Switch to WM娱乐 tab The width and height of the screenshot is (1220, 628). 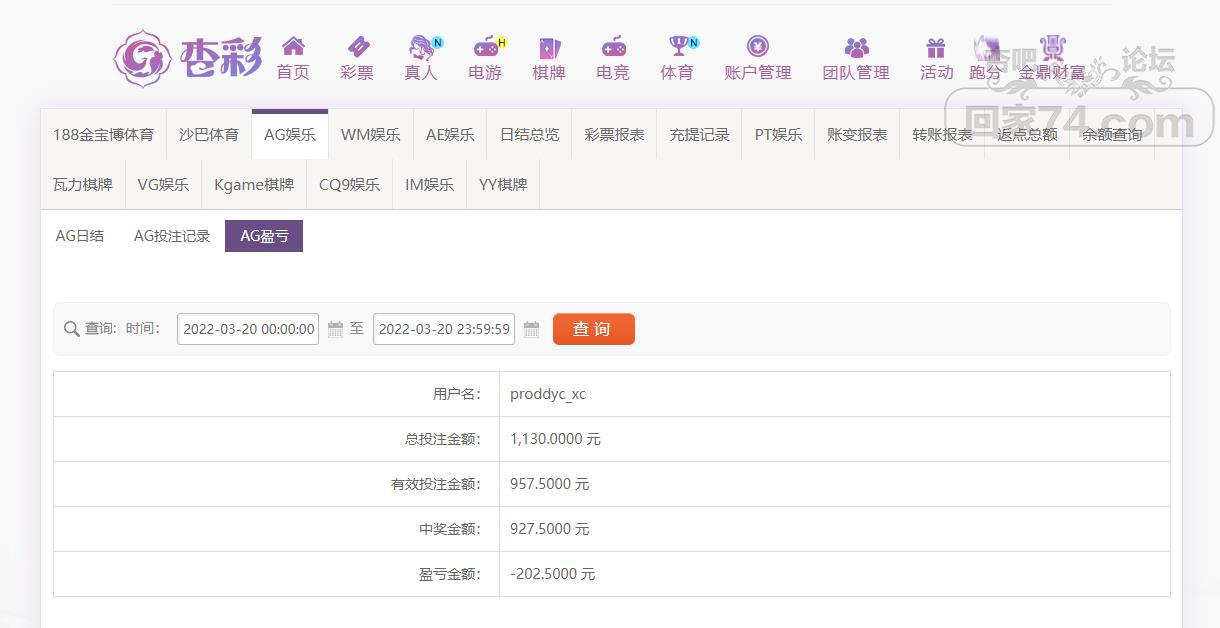(x=371, y=134)
